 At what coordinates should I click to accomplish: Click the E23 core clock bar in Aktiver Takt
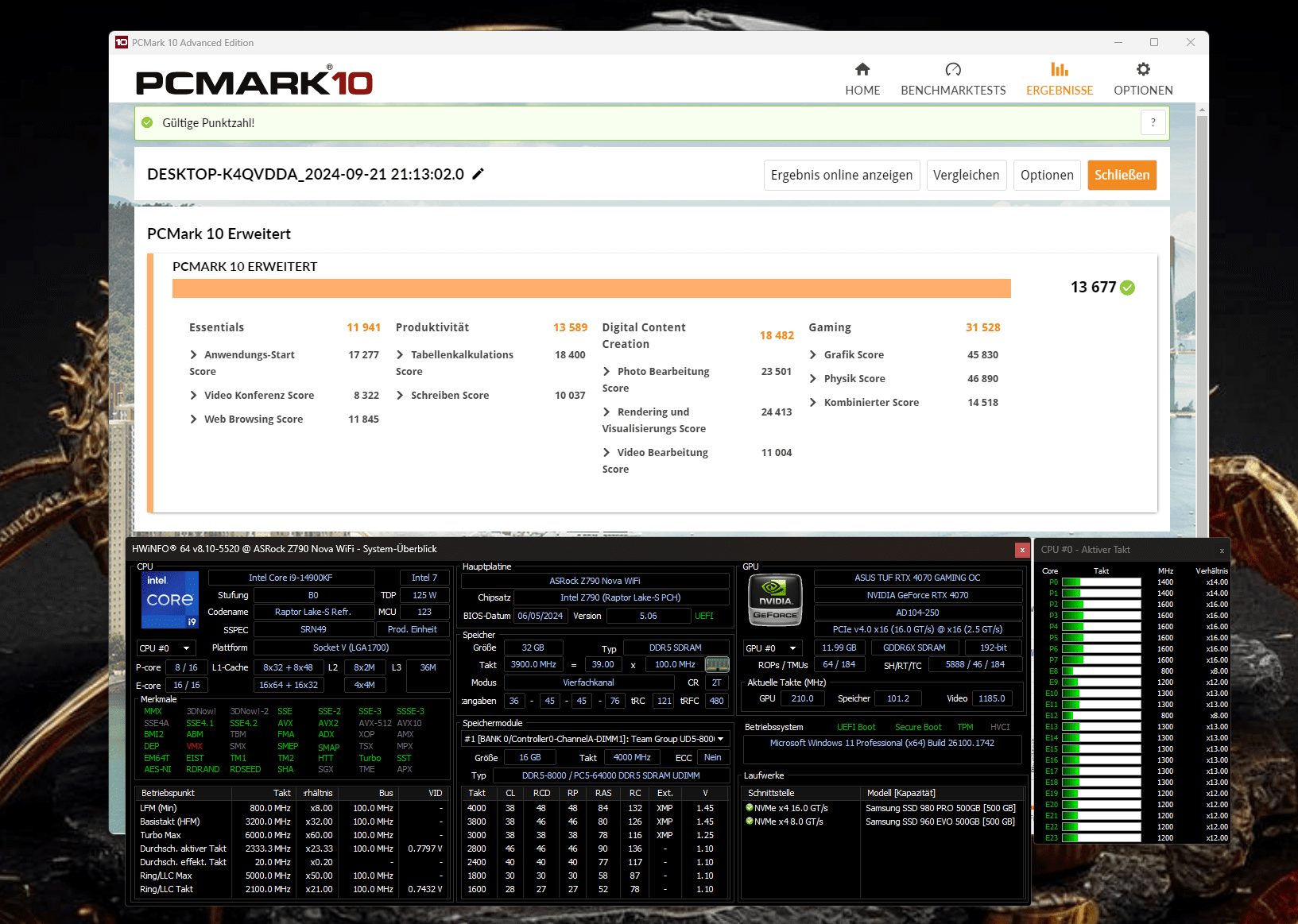[1101, 838]
